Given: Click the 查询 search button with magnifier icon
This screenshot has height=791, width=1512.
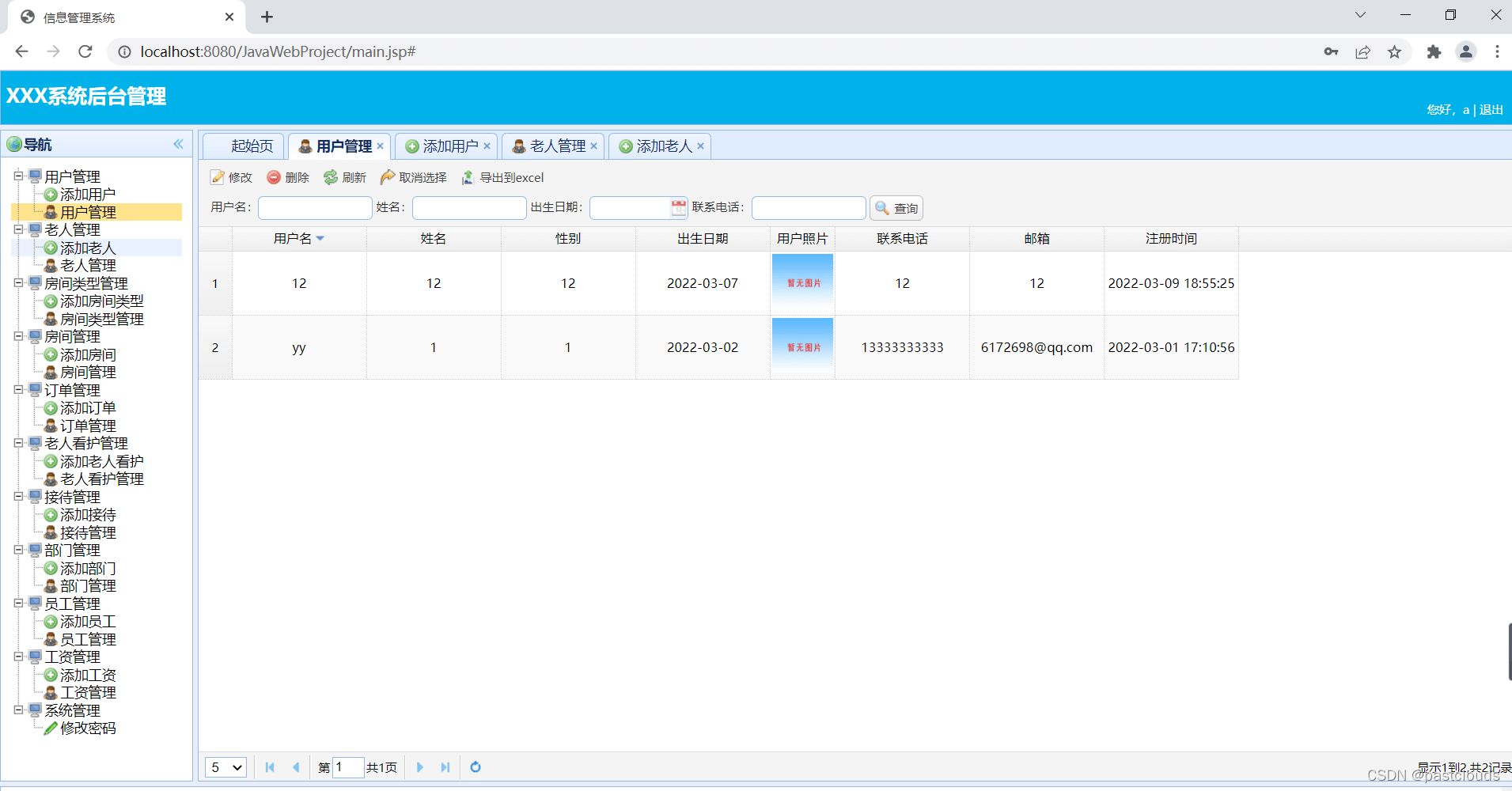Looking at the screenshot, I should (x=896, y=208).
